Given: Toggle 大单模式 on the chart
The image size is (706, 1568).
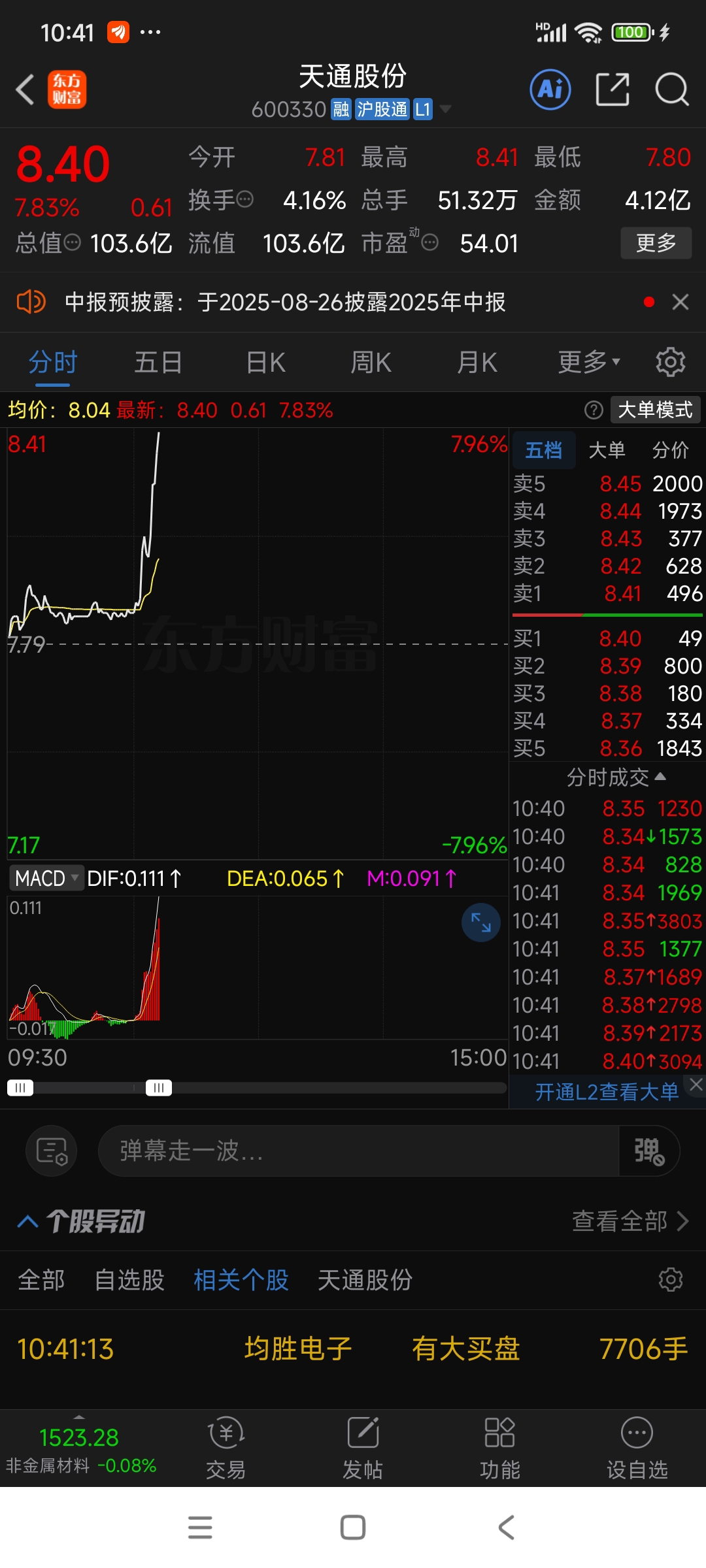Looking at the screenshot, I should tap(655, 410).
